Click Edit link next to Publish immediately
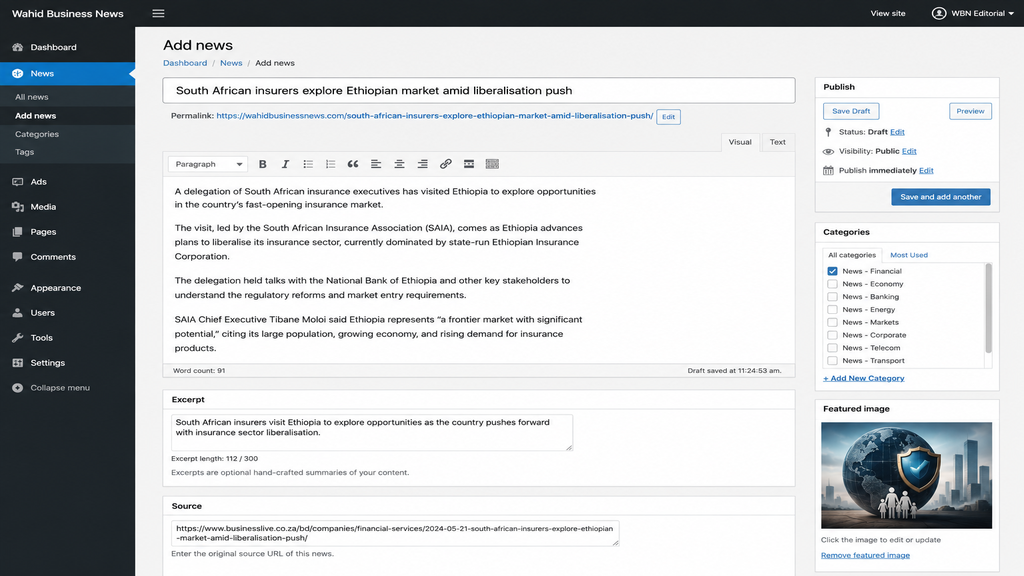The image size is (1024, 576). coord(925,170)
